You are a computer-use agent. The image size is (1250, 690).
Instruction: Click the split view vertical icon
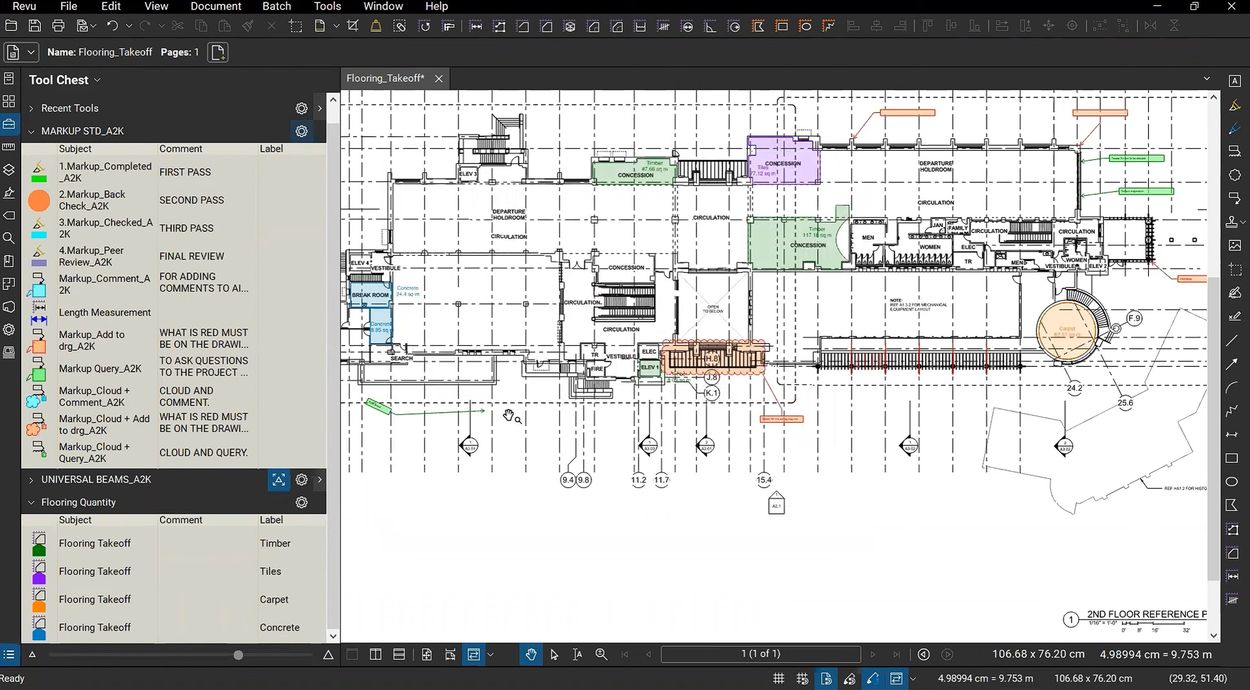pyautogui.click(x=375, y=654)
